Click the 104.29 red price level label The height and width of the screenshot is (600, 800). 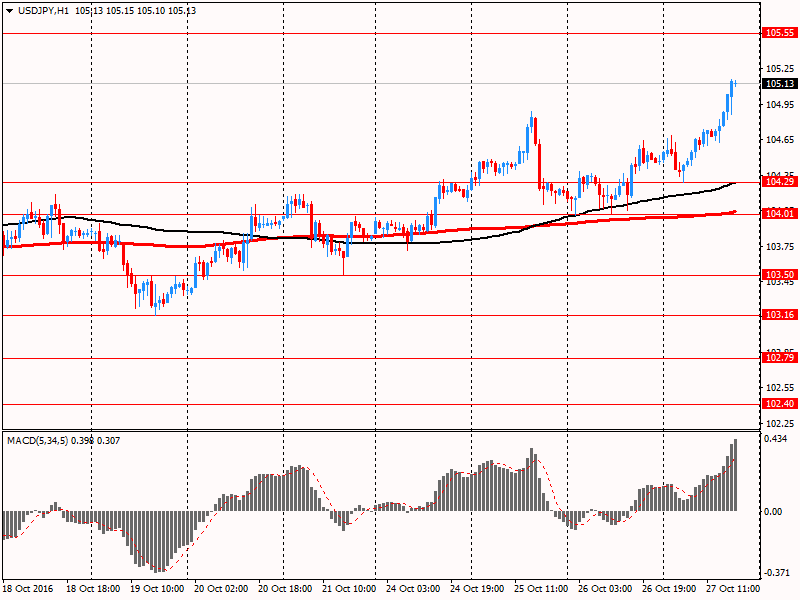780,182
